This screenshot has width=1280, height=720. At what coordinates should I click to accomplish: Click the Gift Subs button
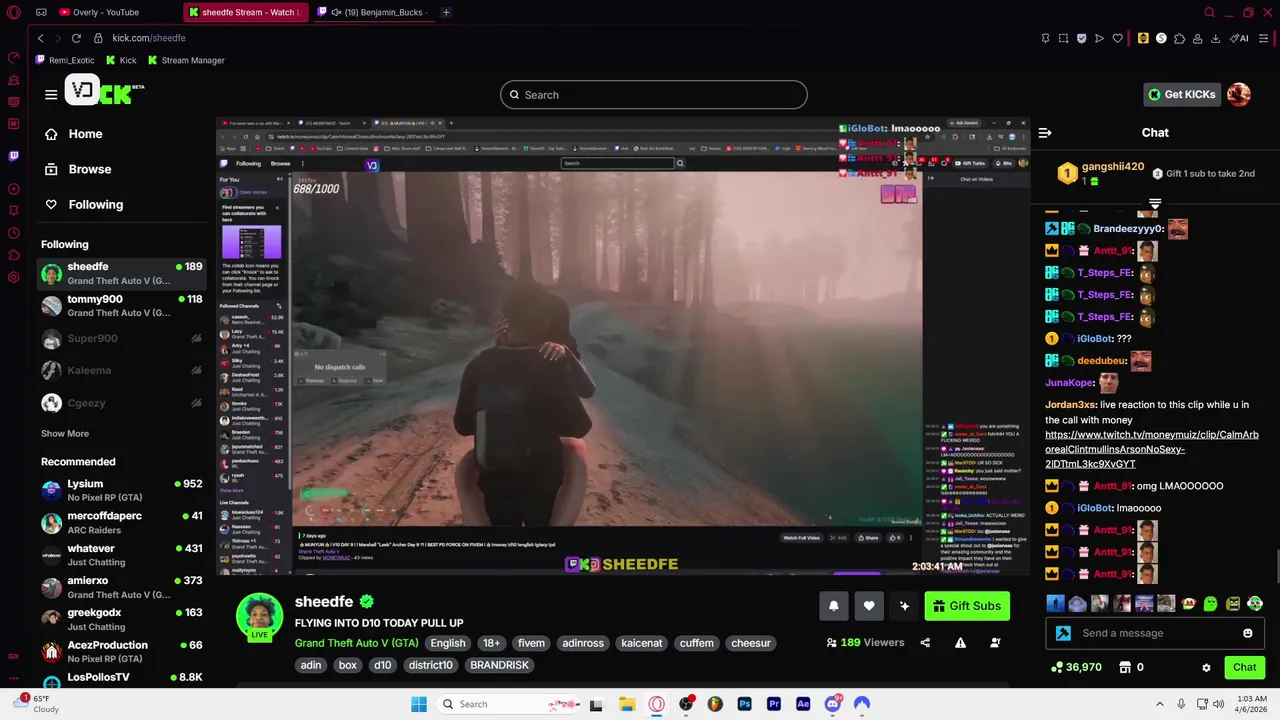[x=967, y=606]
